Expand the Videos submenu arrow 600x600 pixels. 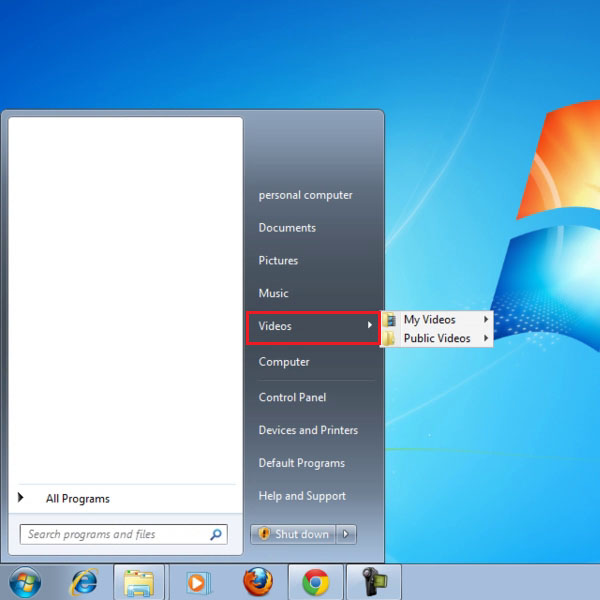click(x=370, y=325)
